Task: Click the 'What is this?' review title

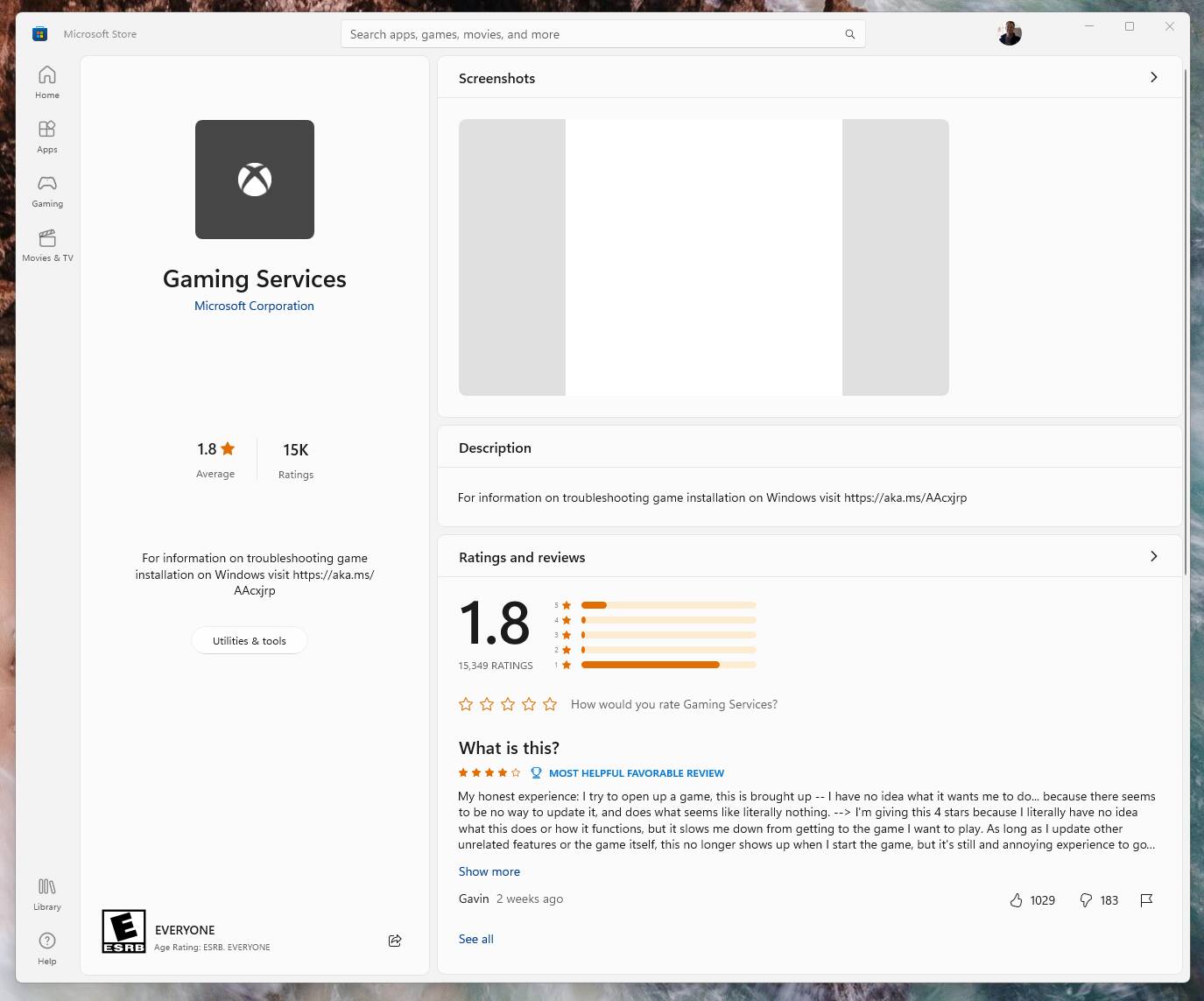Action: click(509, 748)
